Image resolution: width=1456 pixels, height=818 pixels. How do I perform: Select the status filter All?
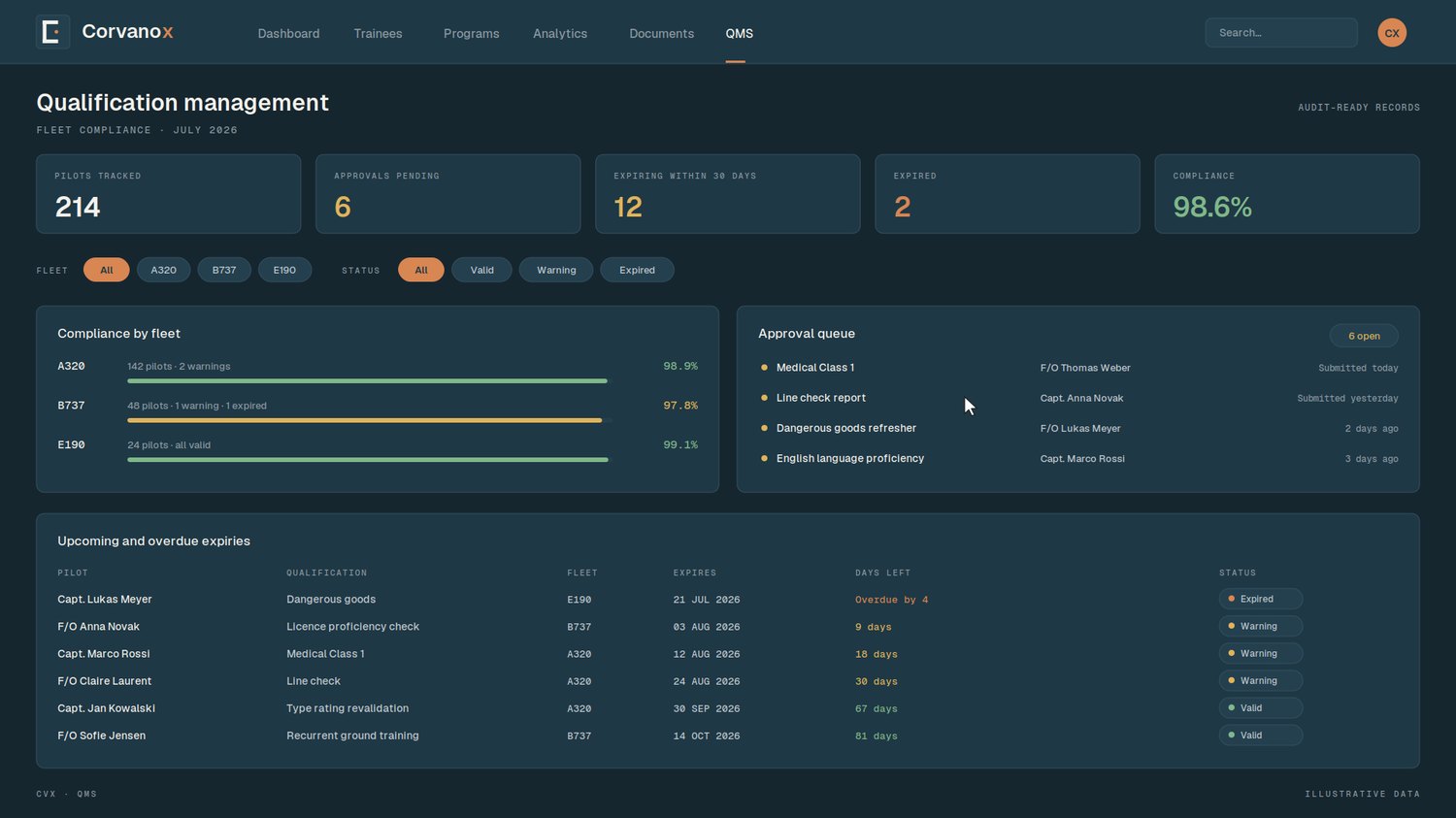point(421,270)
